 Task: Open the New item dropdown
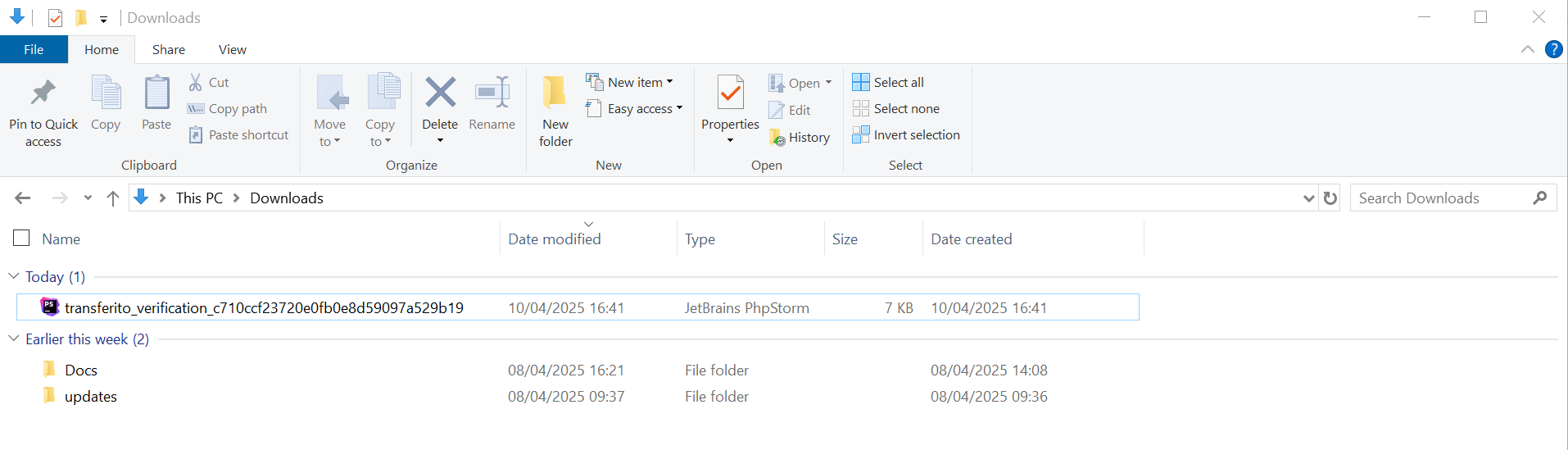coord(630,82)
